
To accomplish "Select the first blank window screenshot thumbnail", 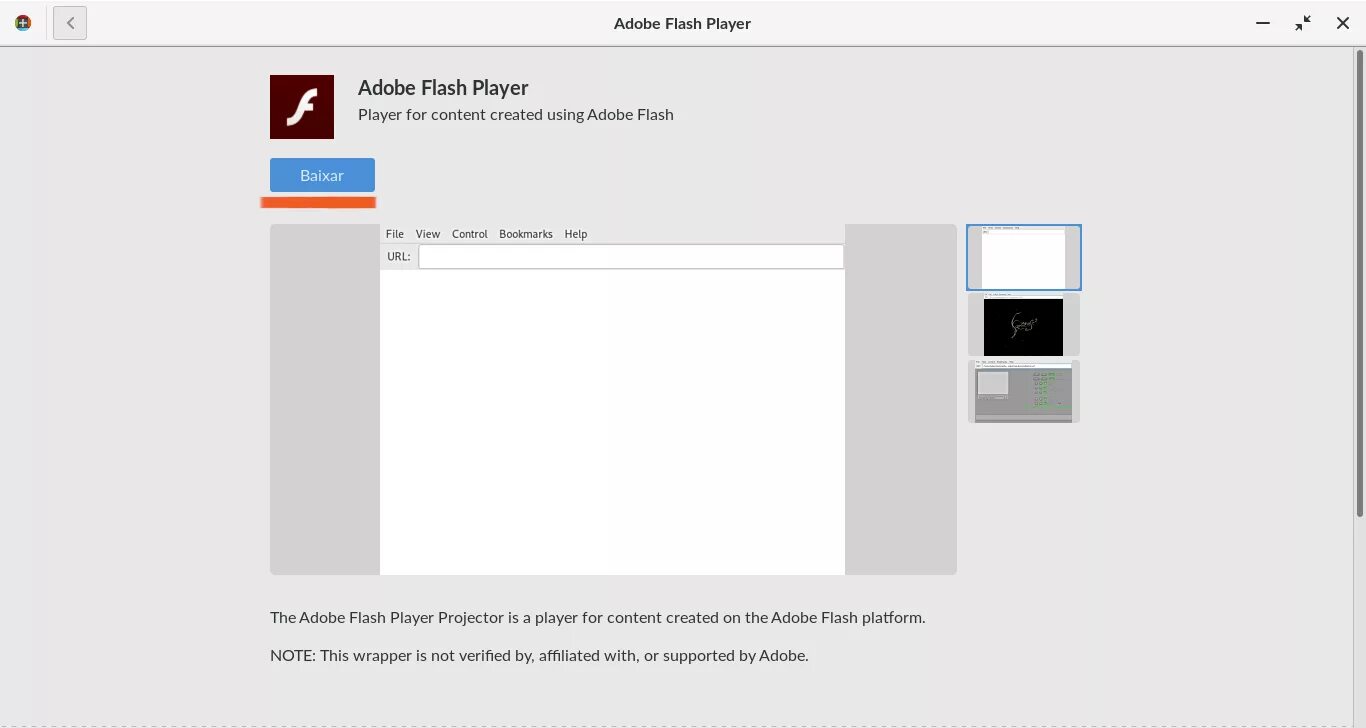I will pyautogui.click(x=1024, y=258).
